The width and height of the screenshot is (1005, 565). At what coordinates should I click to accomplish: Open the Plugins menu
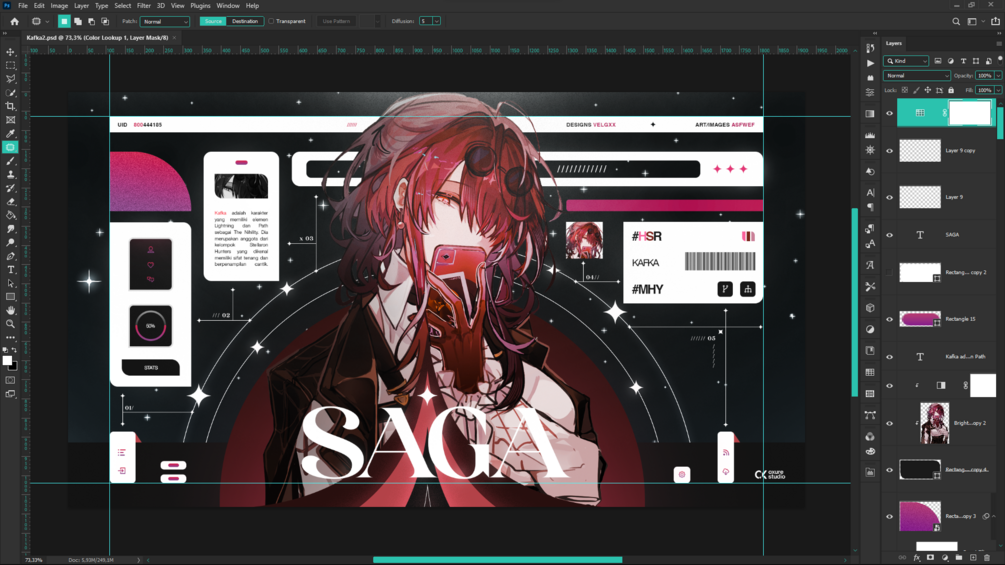200,6
